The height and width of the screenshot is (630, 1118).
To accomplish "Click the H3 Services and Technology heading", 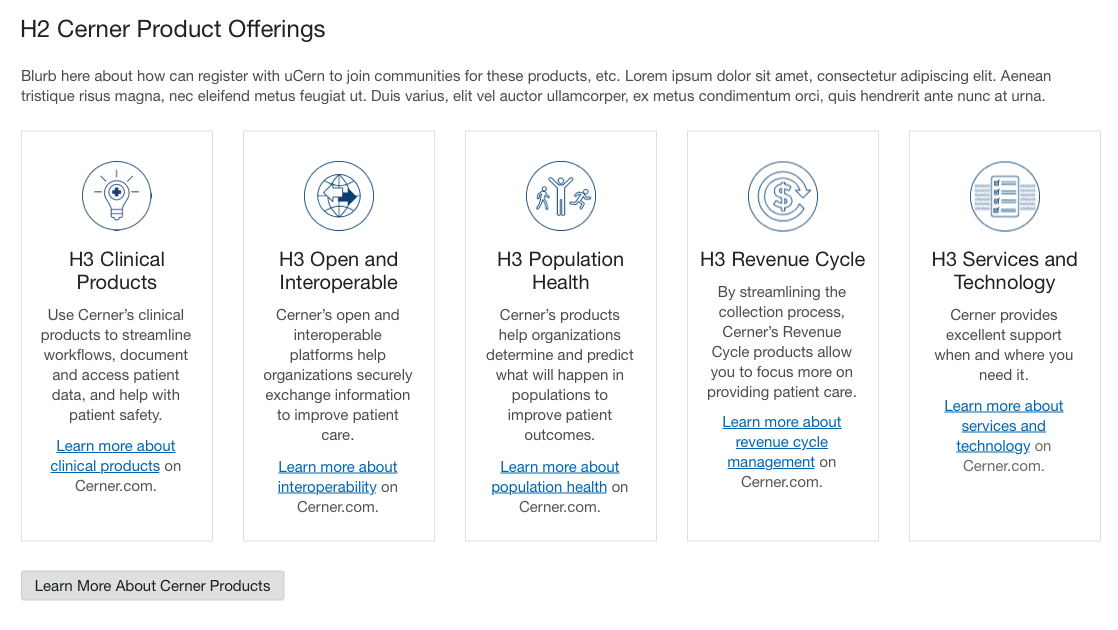I will click(x=1005, y=271).
